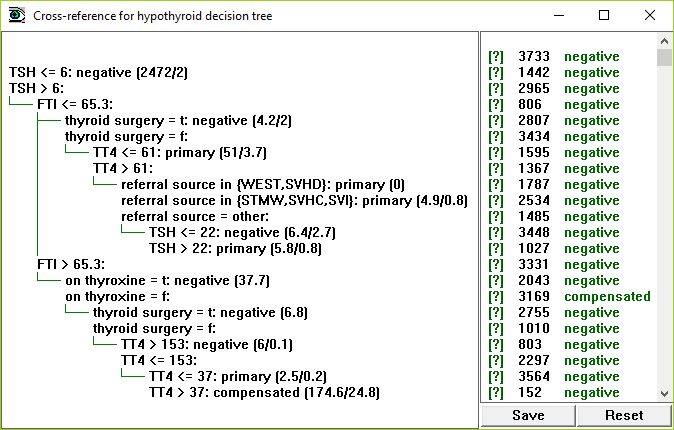Click the 'FTI <= 65.3:' branch node
This screenshot has height=430, width=674.
tap(75, 104)
